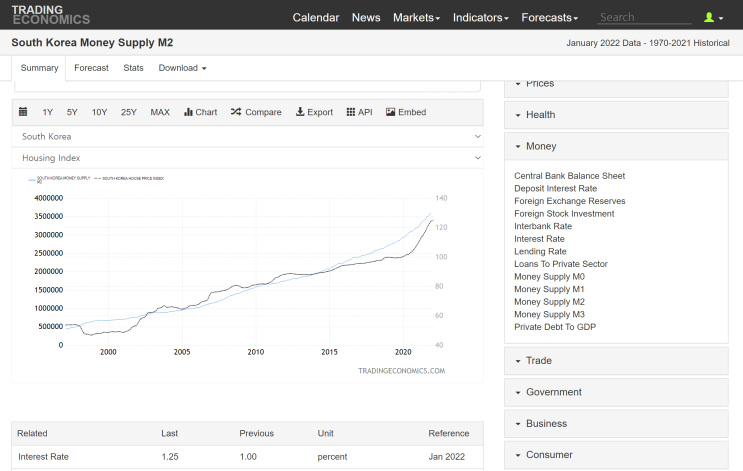Open the calendar date range icon
Image resolution: width=743 pixels, height=471 pixels.
tap(23, 112)
